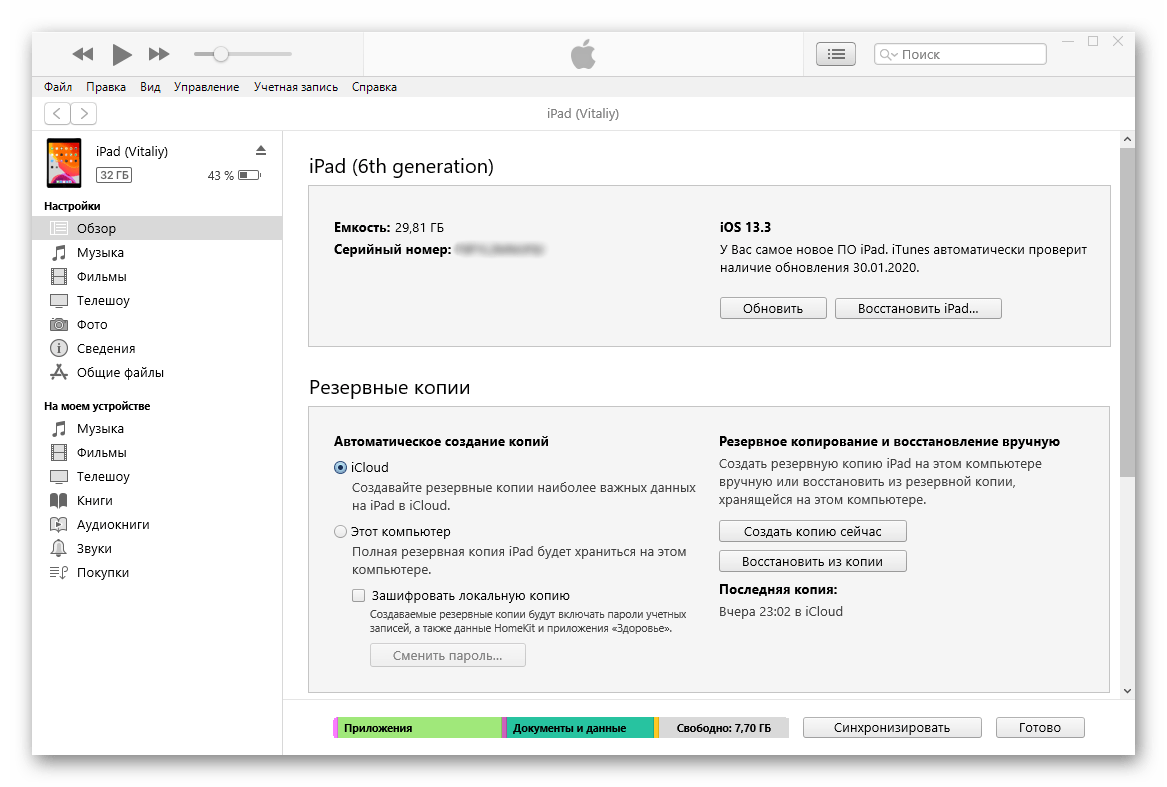Open Звуки under На моем устройстве

[94, 549]
